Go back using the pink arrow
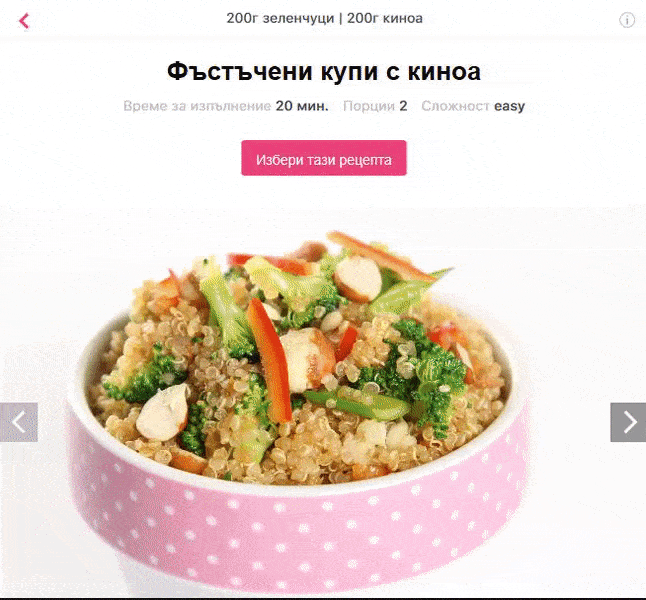Viewport: 646px width, 600px height. point(24,21)
